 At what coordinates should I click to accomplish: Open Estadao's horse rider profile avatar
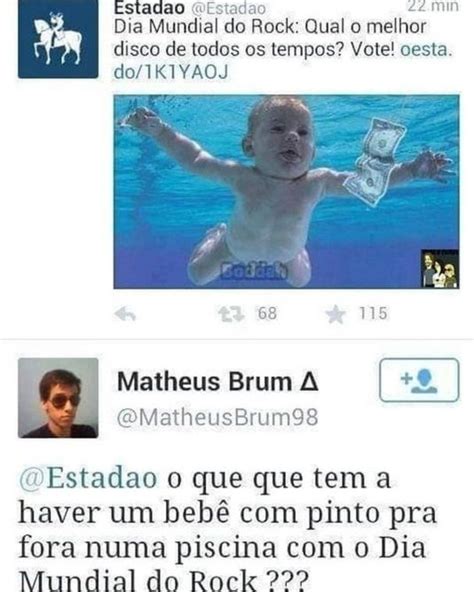[58, 39]
